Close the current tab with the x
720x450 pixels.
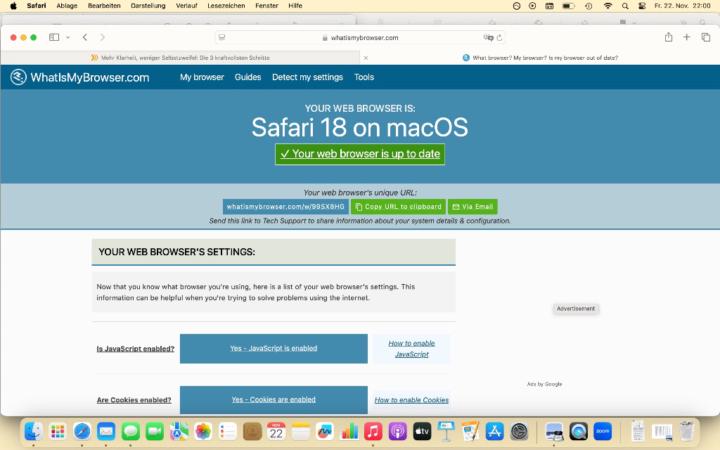pos(366,58)
